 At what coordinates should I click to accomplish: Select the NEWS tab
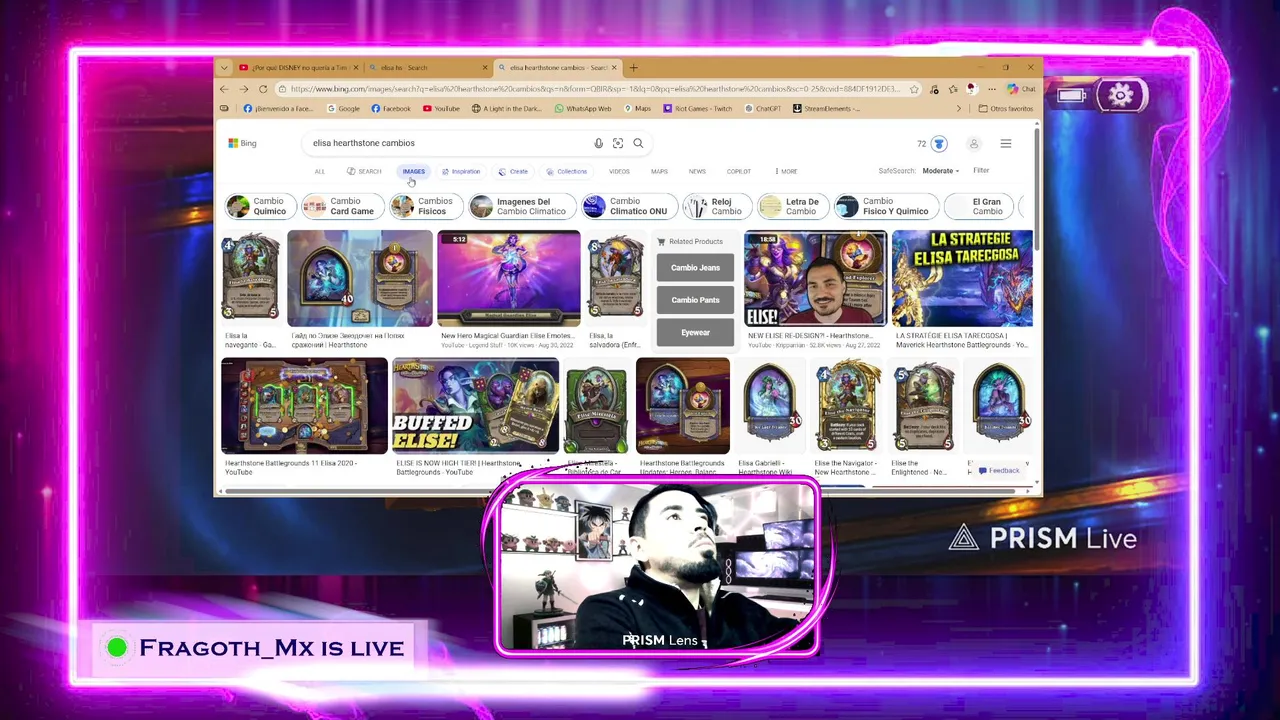click(697, 172)
